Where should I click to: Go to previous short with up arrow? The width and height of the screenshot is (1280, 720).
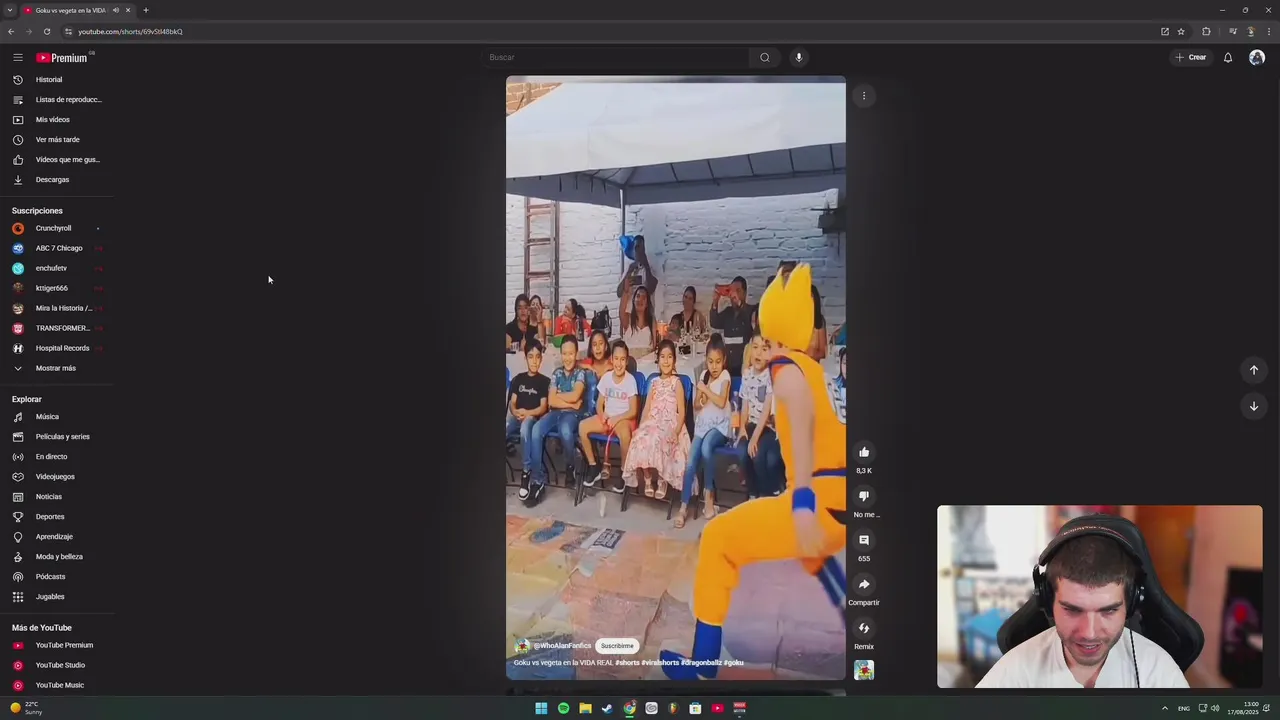[x=1254, y=370]
